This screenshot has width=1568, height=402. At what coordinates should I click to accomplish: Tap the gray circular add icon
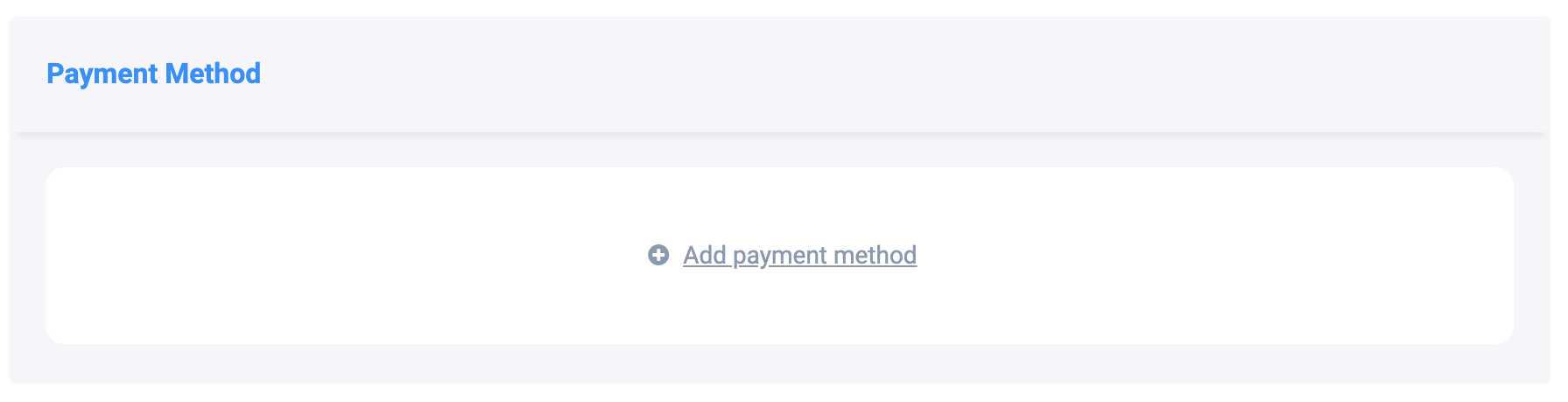pos(658,255)
